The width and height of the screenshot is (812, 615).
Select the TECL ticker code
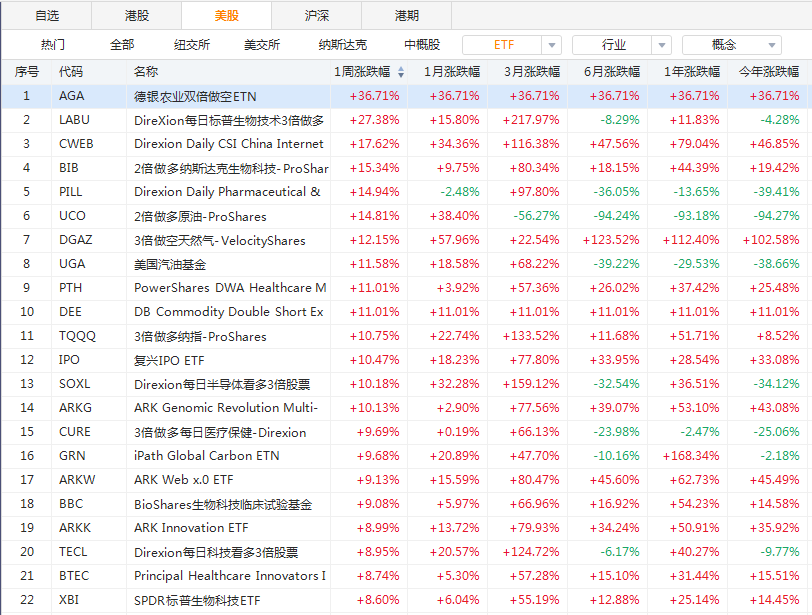tap(73, 552)
